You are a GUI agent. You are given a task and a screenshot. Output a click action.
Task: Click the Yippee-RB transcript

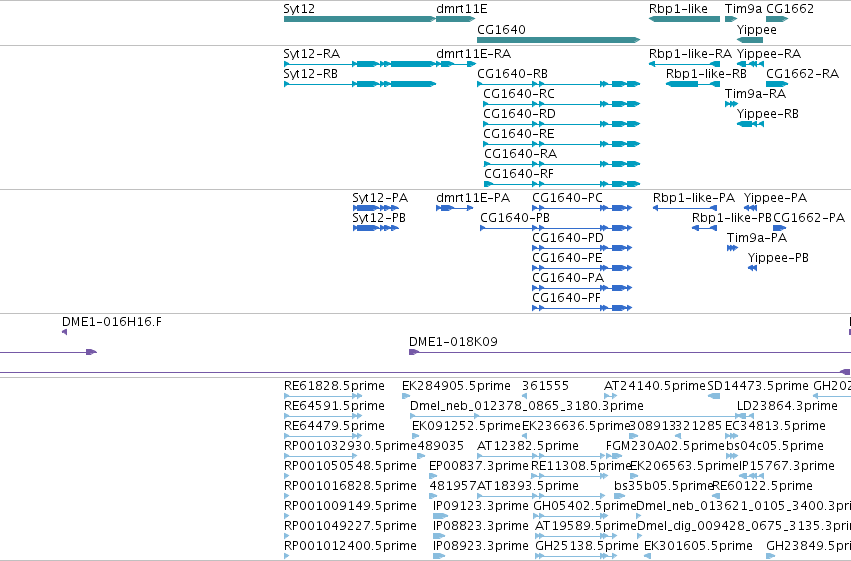750,124
